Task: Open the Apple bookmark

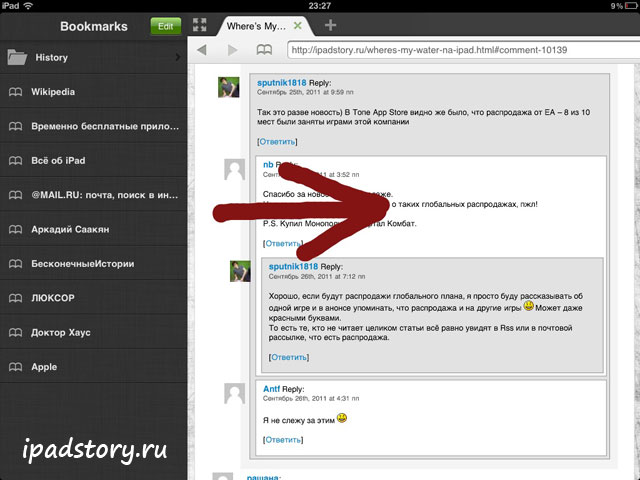Action: point(44,367)
